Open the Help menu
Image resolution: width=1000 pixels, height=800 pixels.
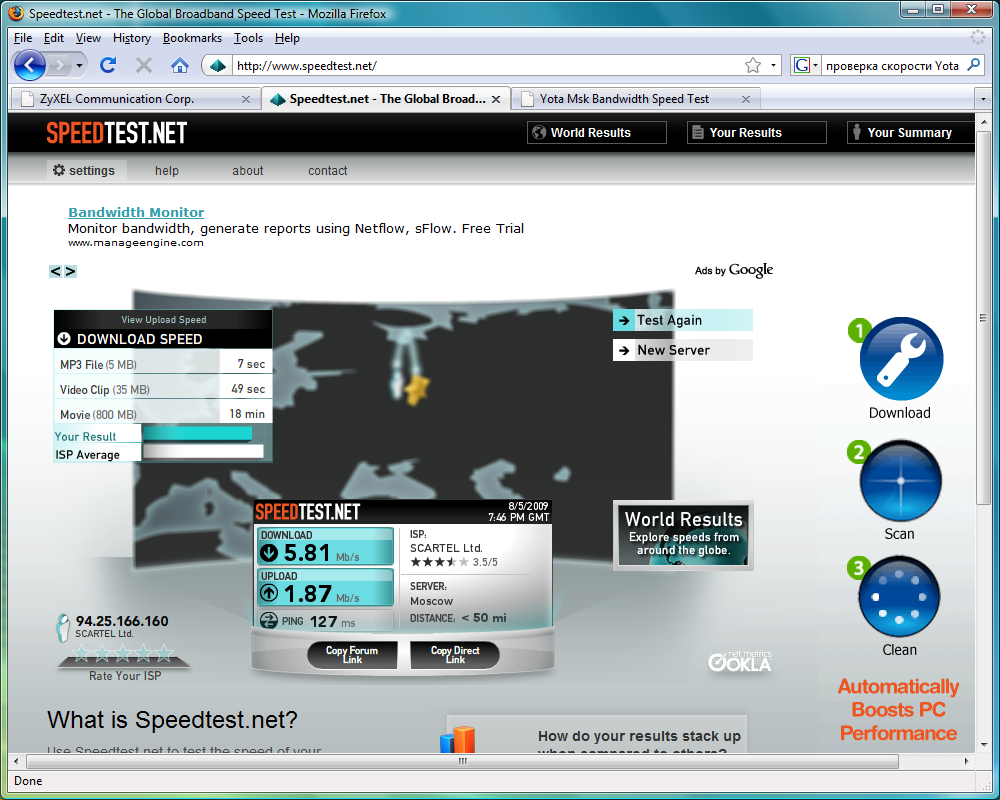click(x=287, y=38)
